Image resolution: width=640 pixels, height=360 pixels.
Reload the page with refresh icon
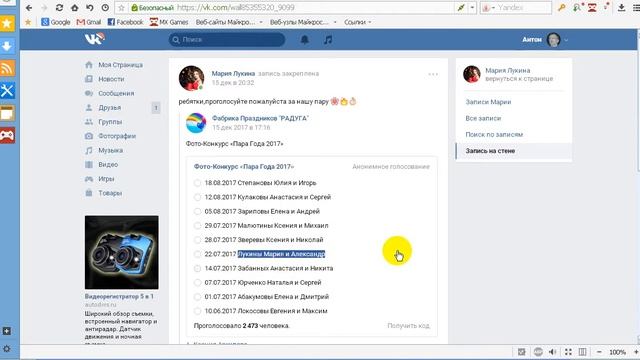(x=60, y=8)
